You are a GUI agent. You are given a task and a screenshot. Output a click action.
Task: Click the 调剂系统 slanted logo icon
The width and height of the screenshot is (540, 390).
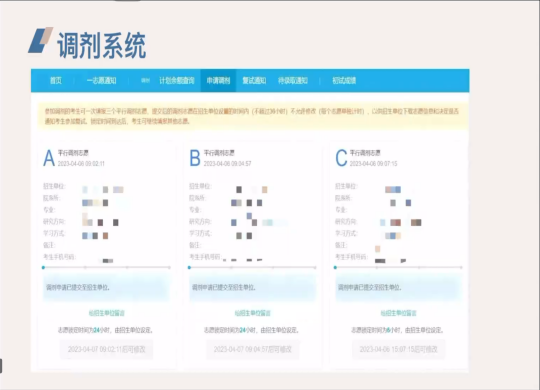click(x=41, y=40)
